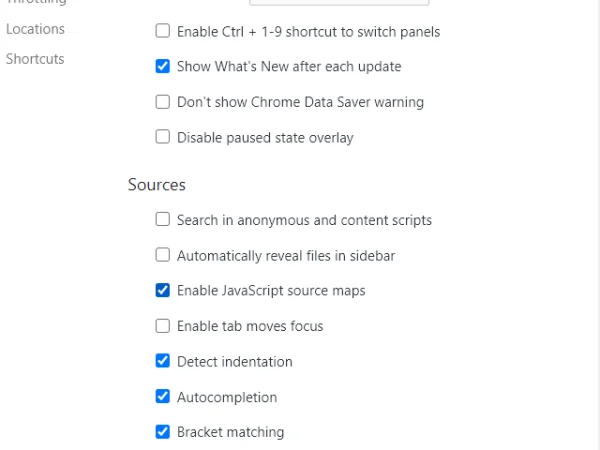This screenshot has width=600, height=450.
Task: Click the 'Disable paused state overlay' label text
Action: coord(265,137)
